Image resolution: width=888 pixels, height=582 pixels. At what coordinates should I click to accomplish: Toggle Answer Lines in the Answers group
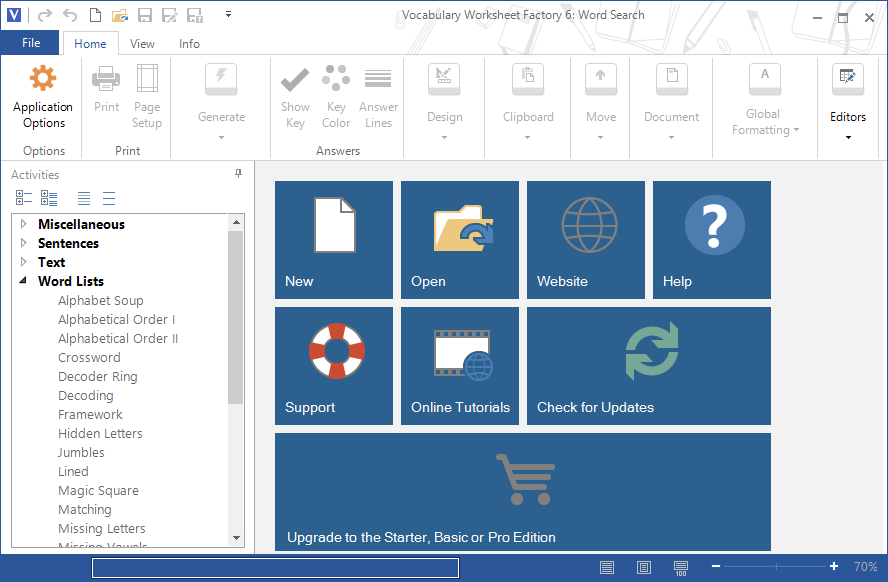[378, 97]
